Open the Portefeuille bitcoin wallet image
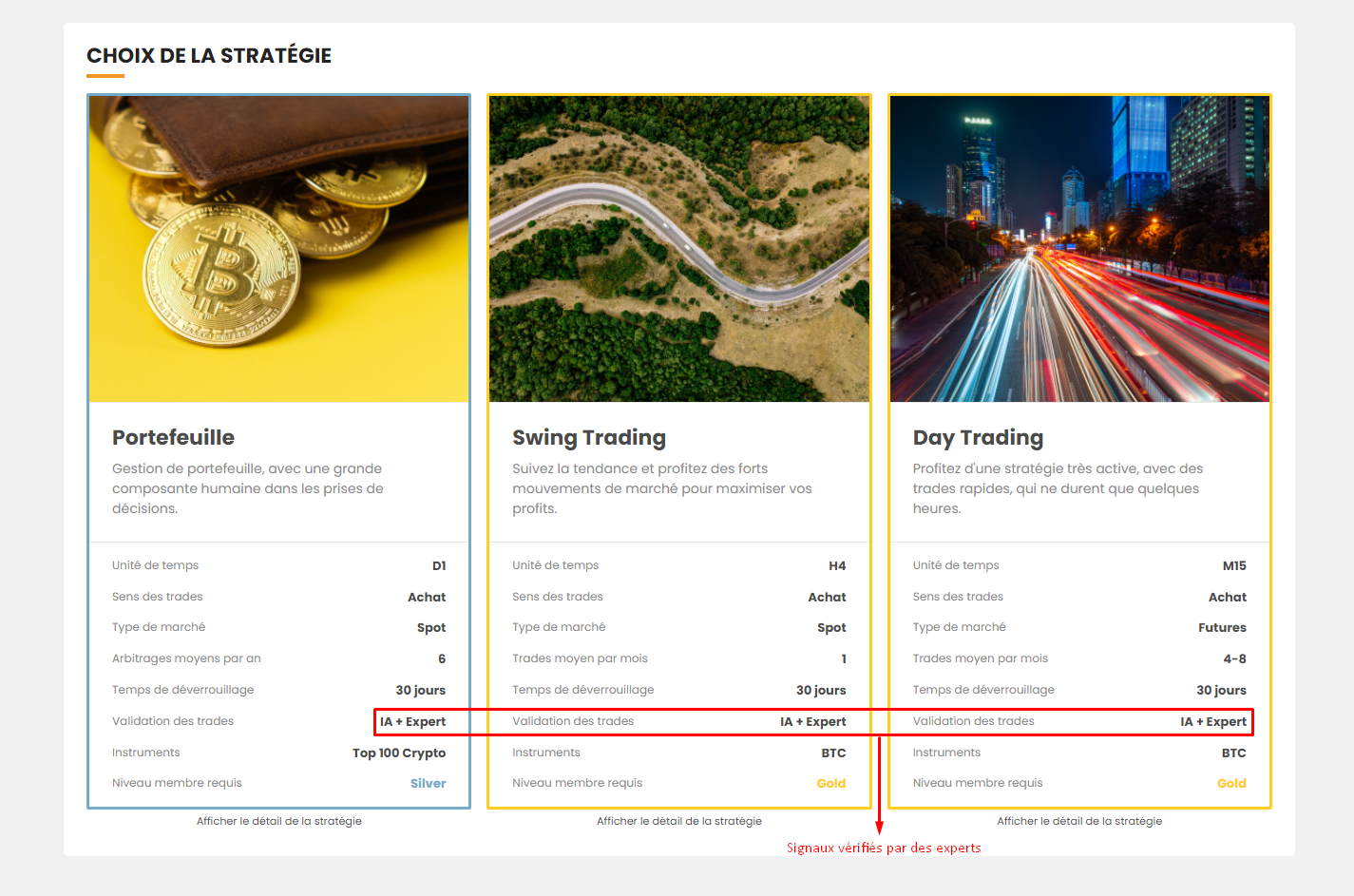1354x896 pixels. pos(278,249)
